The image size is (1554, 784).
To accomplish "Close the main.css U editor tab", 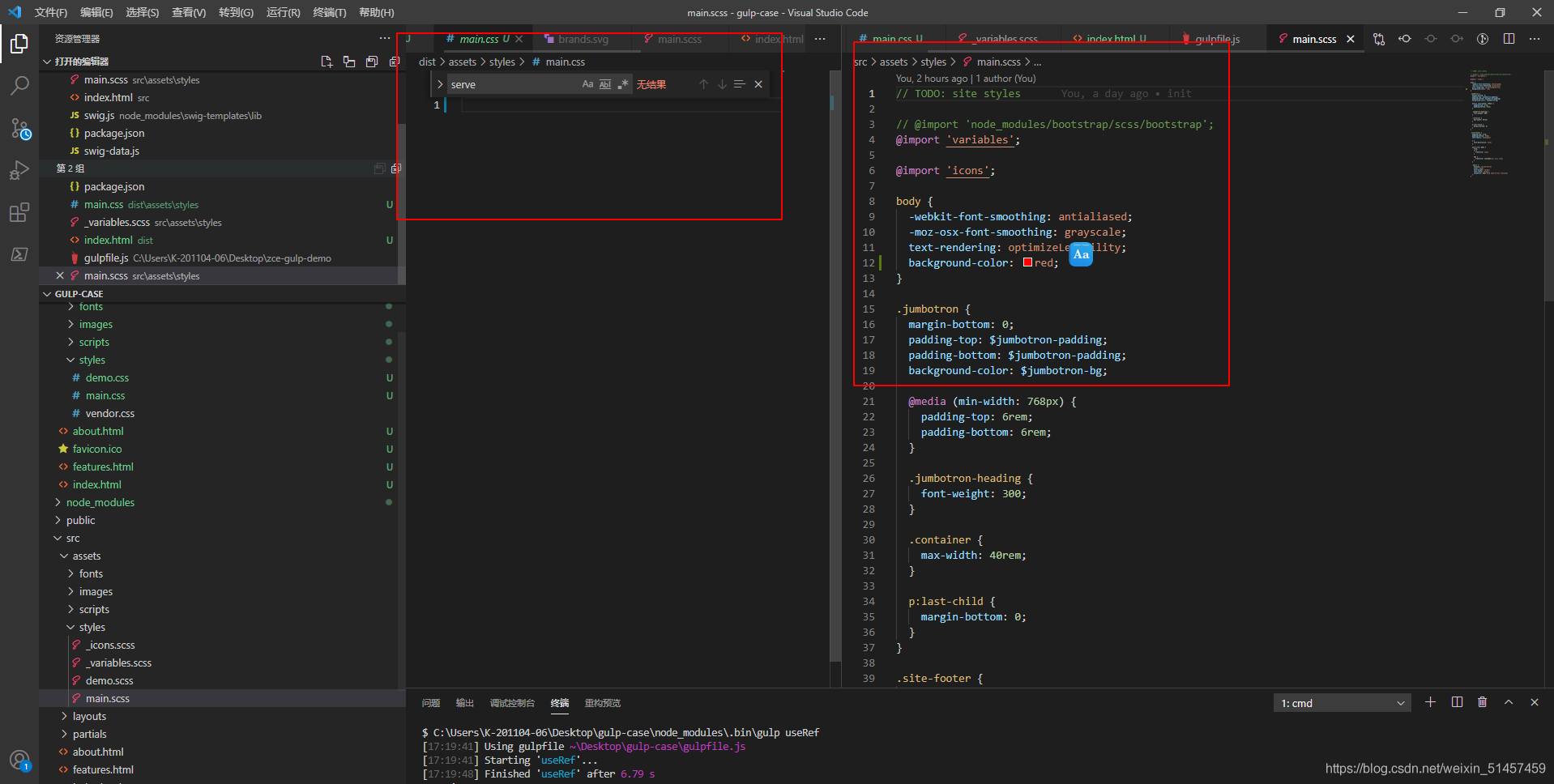I will click(x=519, y=39).
